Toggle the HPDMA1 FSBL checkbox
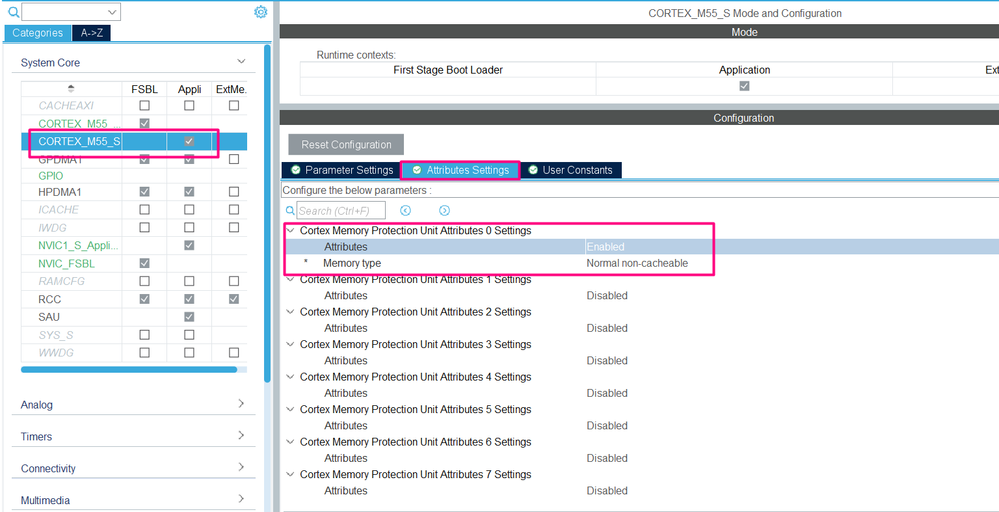 [145, 192]
